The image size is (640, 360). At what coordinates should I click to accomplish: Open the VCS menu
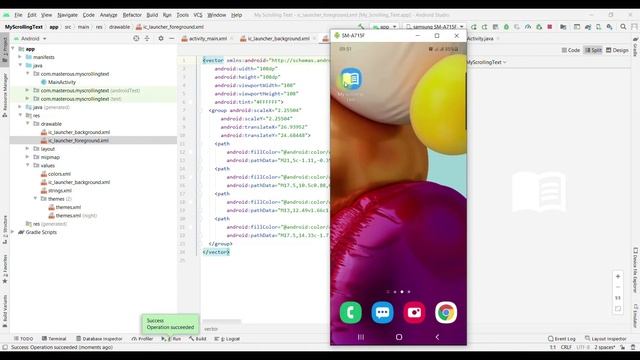(x=198, y=15)
